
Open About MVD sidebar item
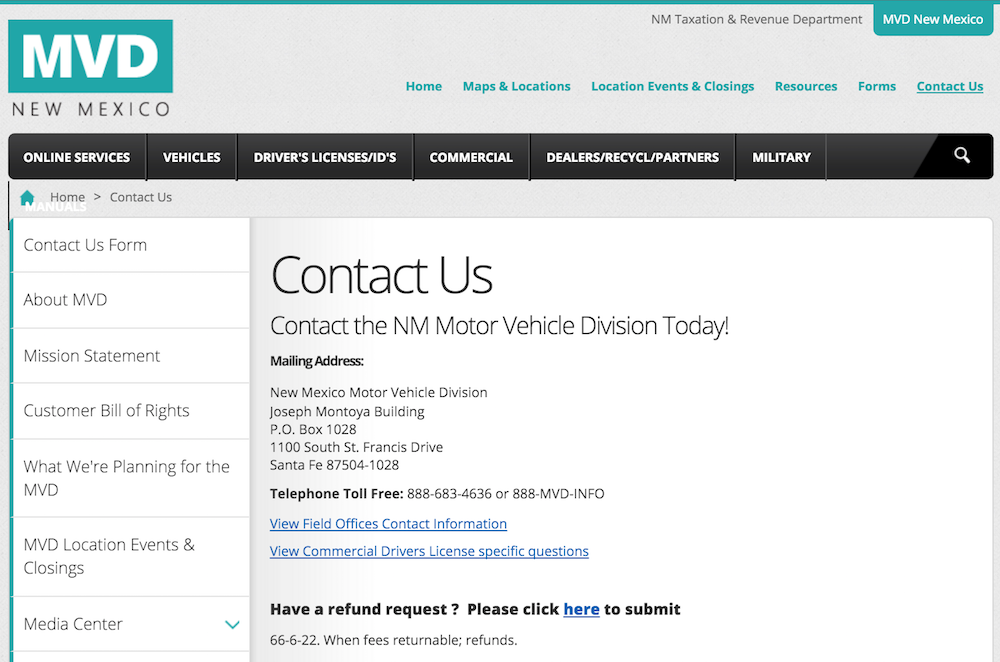(x=130, y=300)
